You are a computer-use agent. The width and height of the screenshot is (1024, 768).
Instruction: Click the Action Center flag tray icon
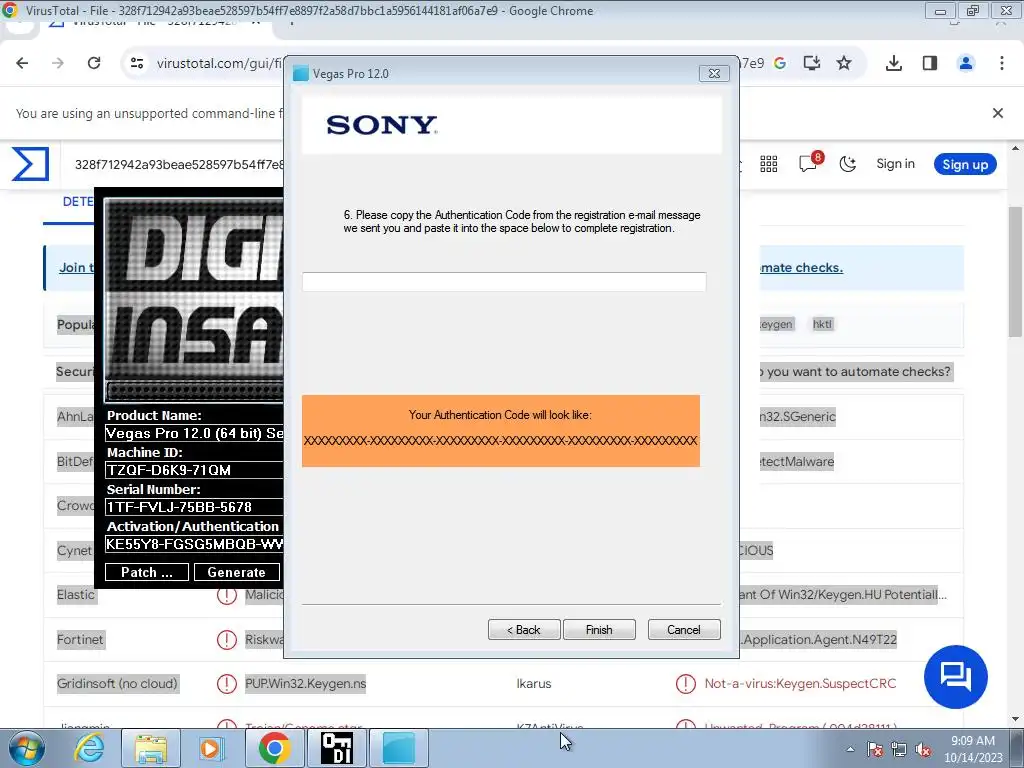(x=875, y=749)
